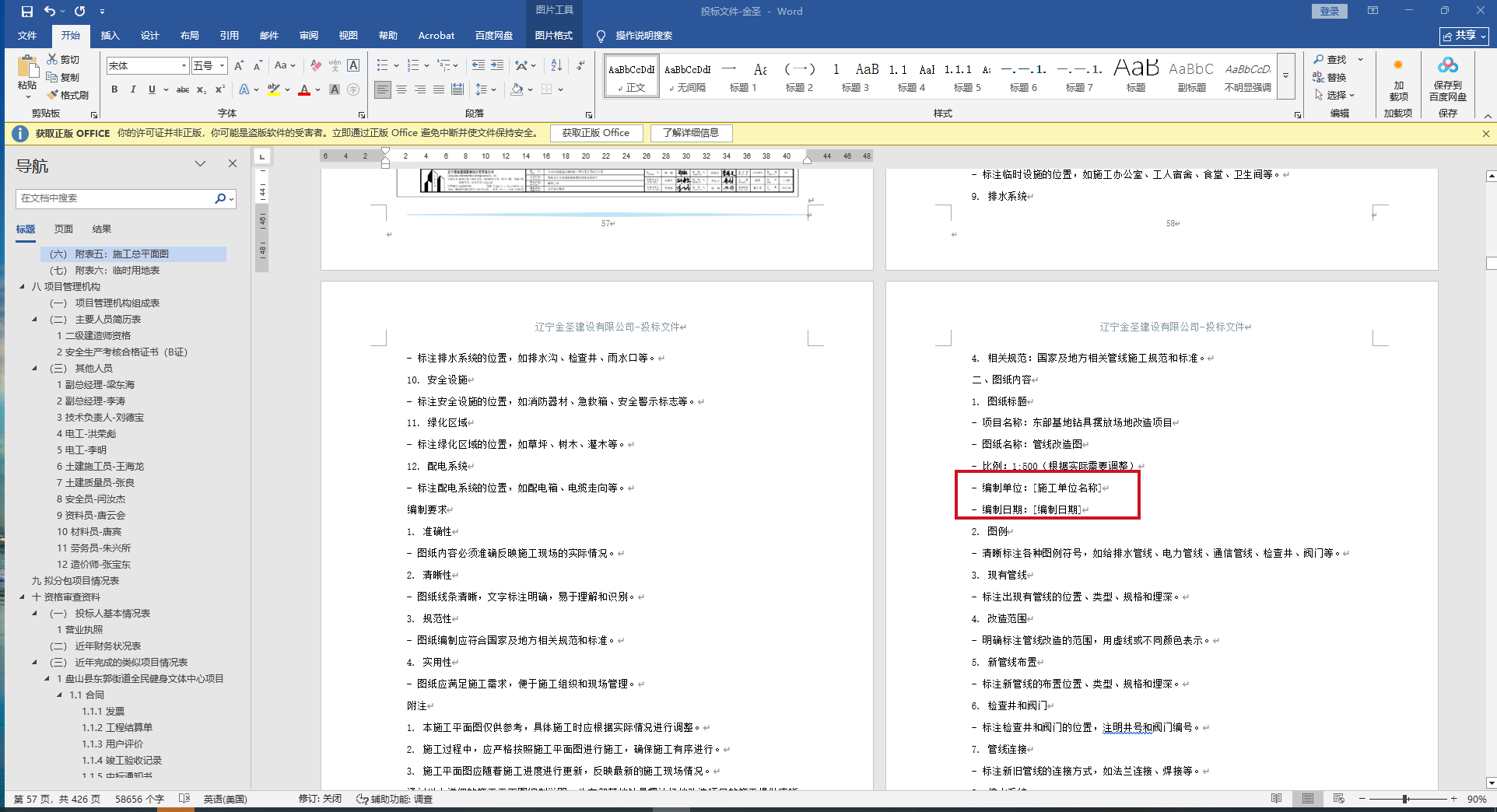
Task: Open the 审阅 (Review) ribbon tab
Action: (309, 36)
